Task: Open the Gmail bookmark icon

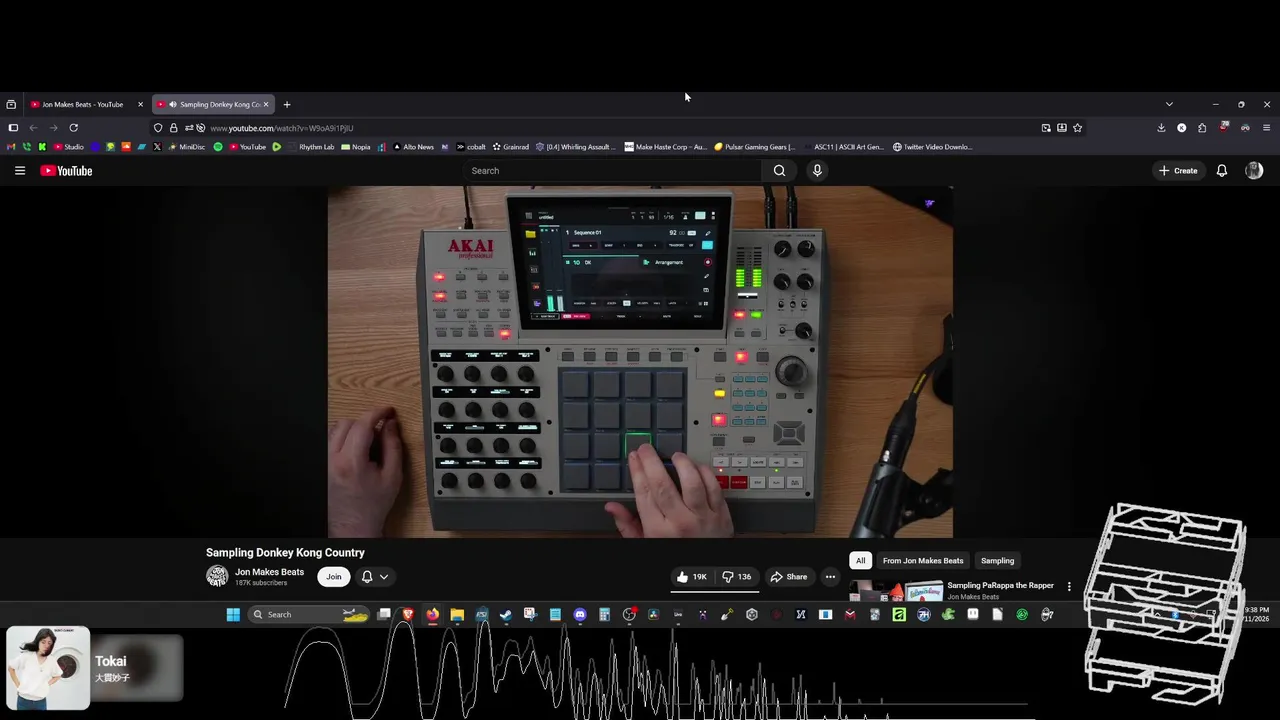Action: (x=12, y=147)
